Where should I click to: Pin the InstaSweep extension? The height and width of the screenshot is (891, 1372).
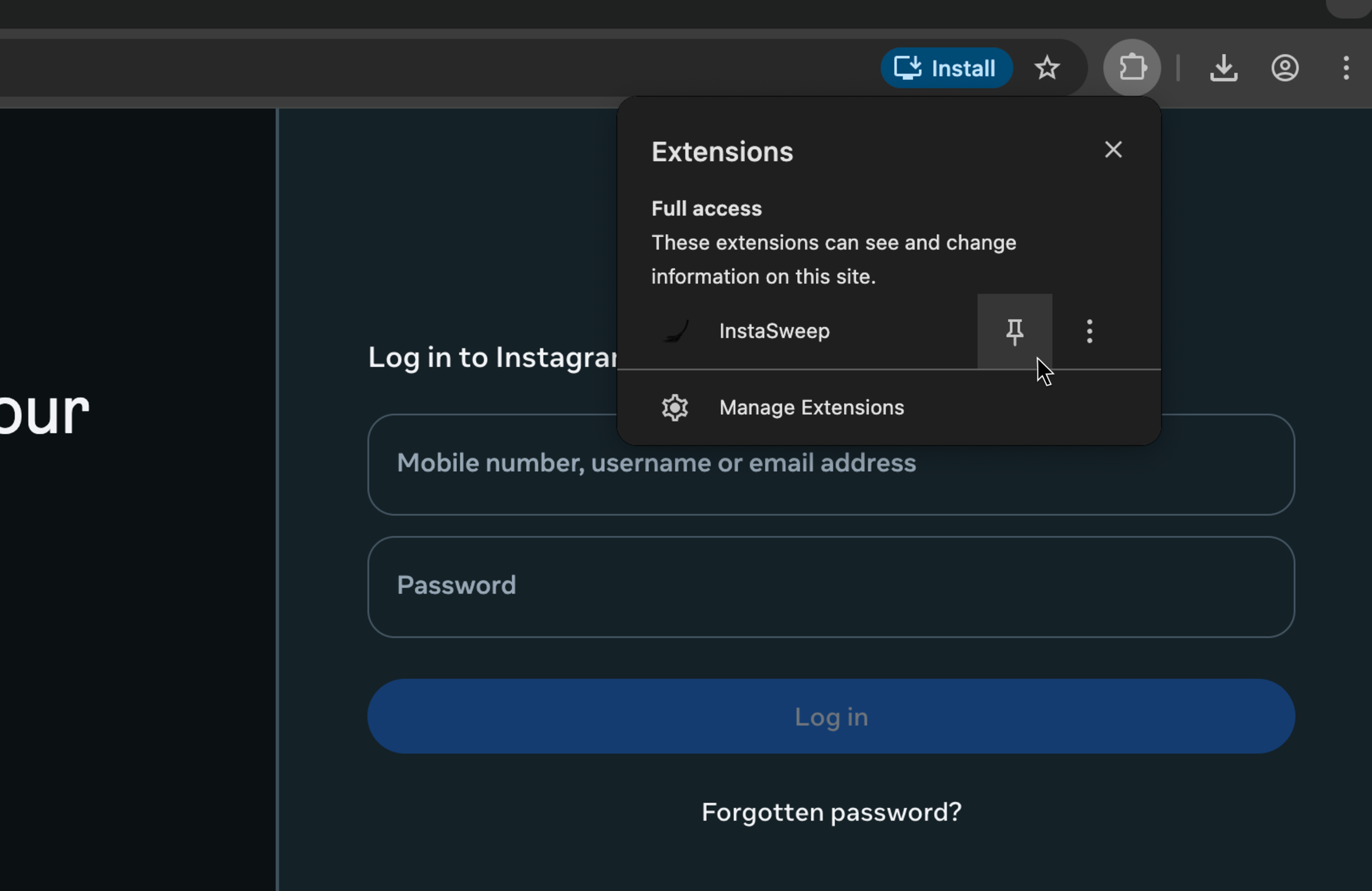pyautogui.click(x=1014, y=331)
